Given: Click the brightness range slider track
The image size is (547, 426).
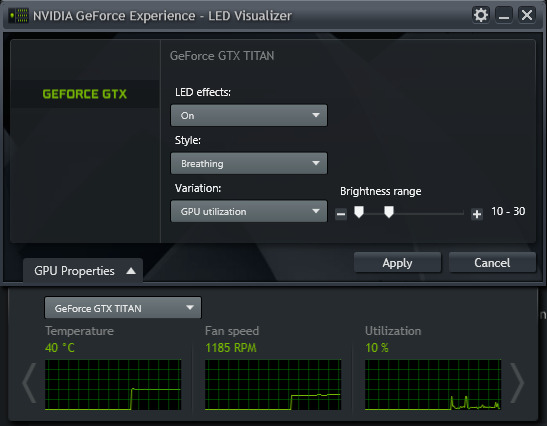Looking at the screenshot, I should 409,213.
